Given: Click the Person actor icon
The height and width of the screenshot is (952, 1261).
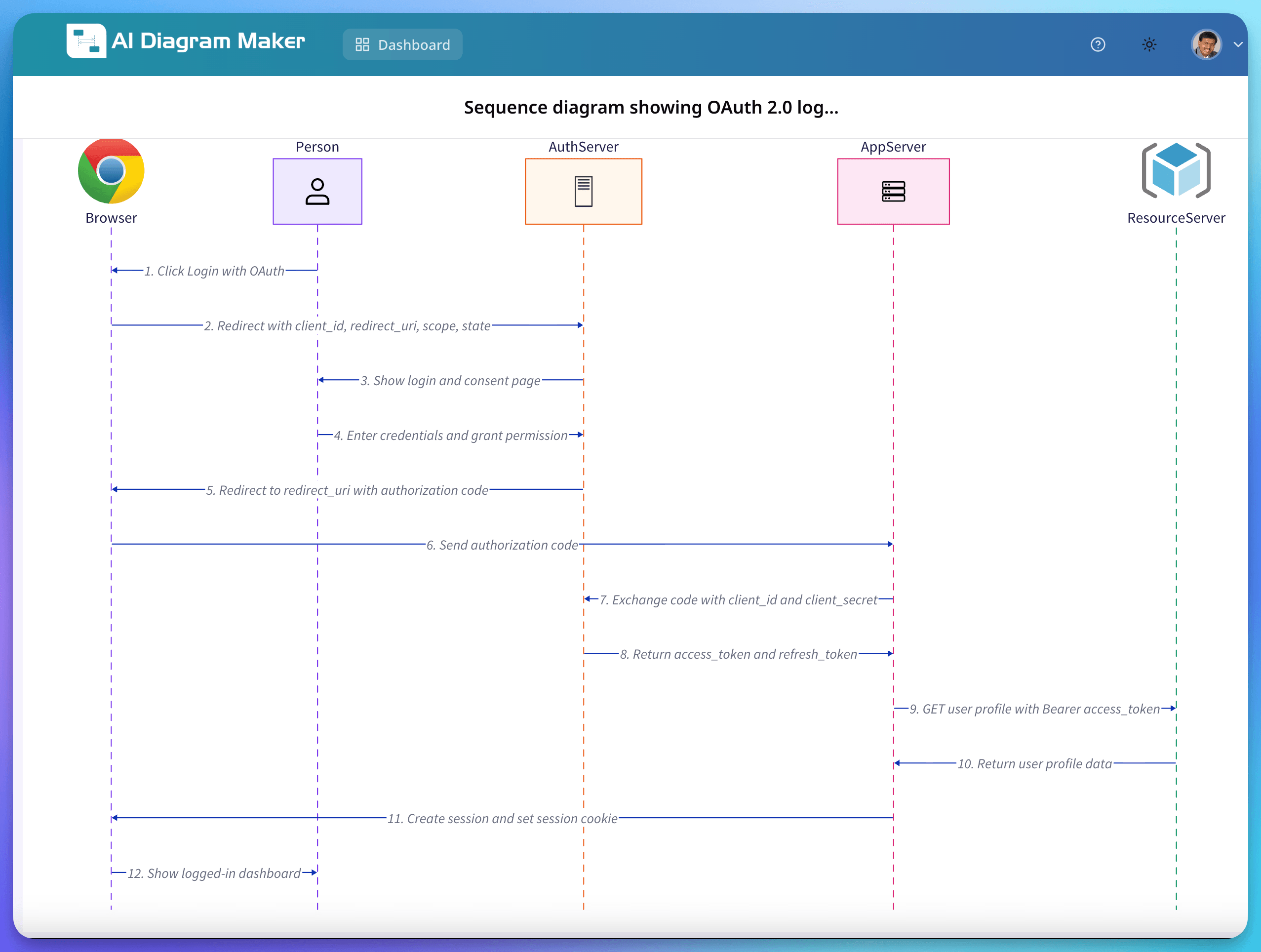Looking at the screenshot, I should [x=317, y=191].
